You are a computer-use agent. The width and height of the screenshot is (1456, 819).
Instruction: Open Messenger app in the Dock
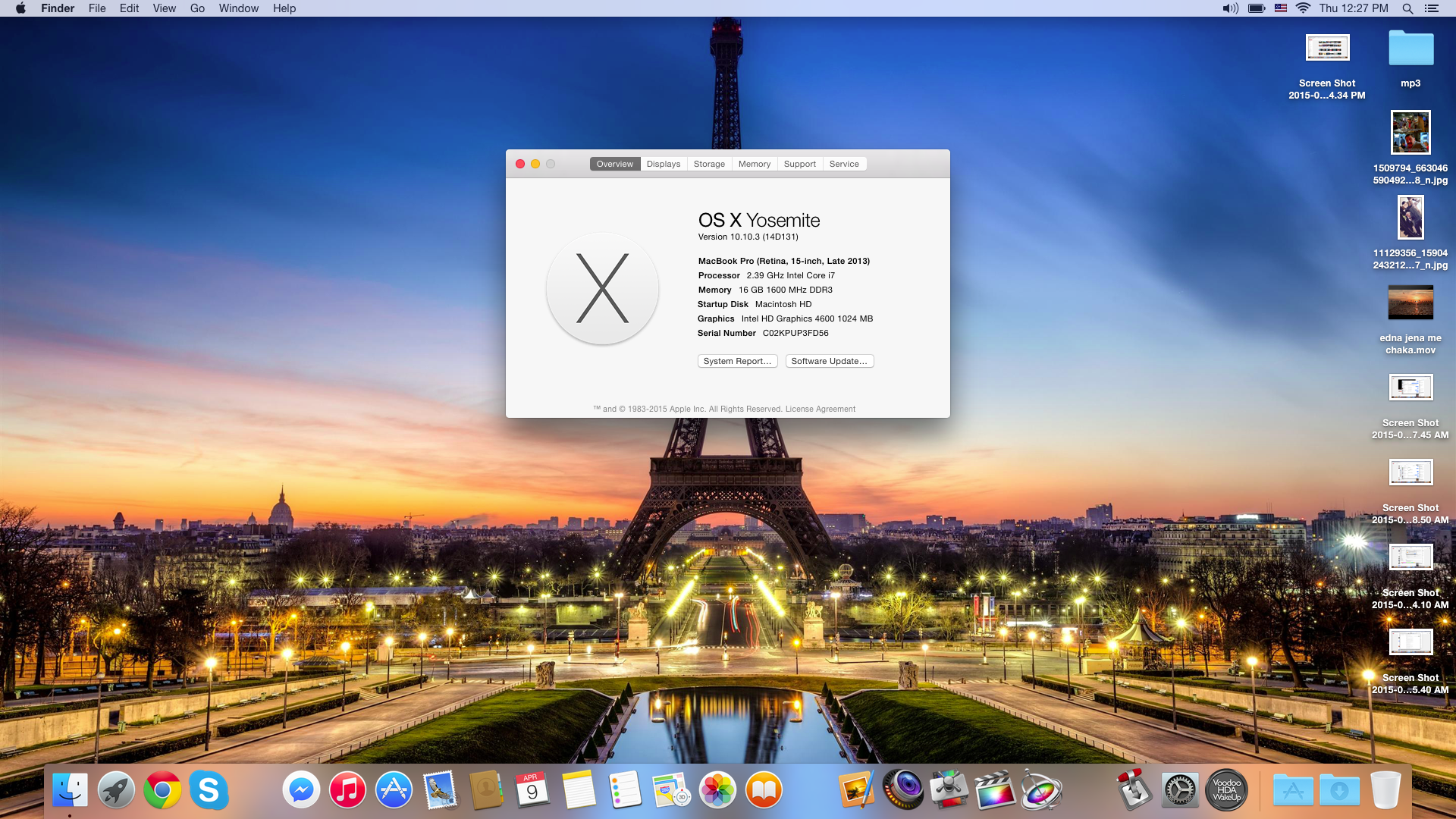[x=301, y=790]
